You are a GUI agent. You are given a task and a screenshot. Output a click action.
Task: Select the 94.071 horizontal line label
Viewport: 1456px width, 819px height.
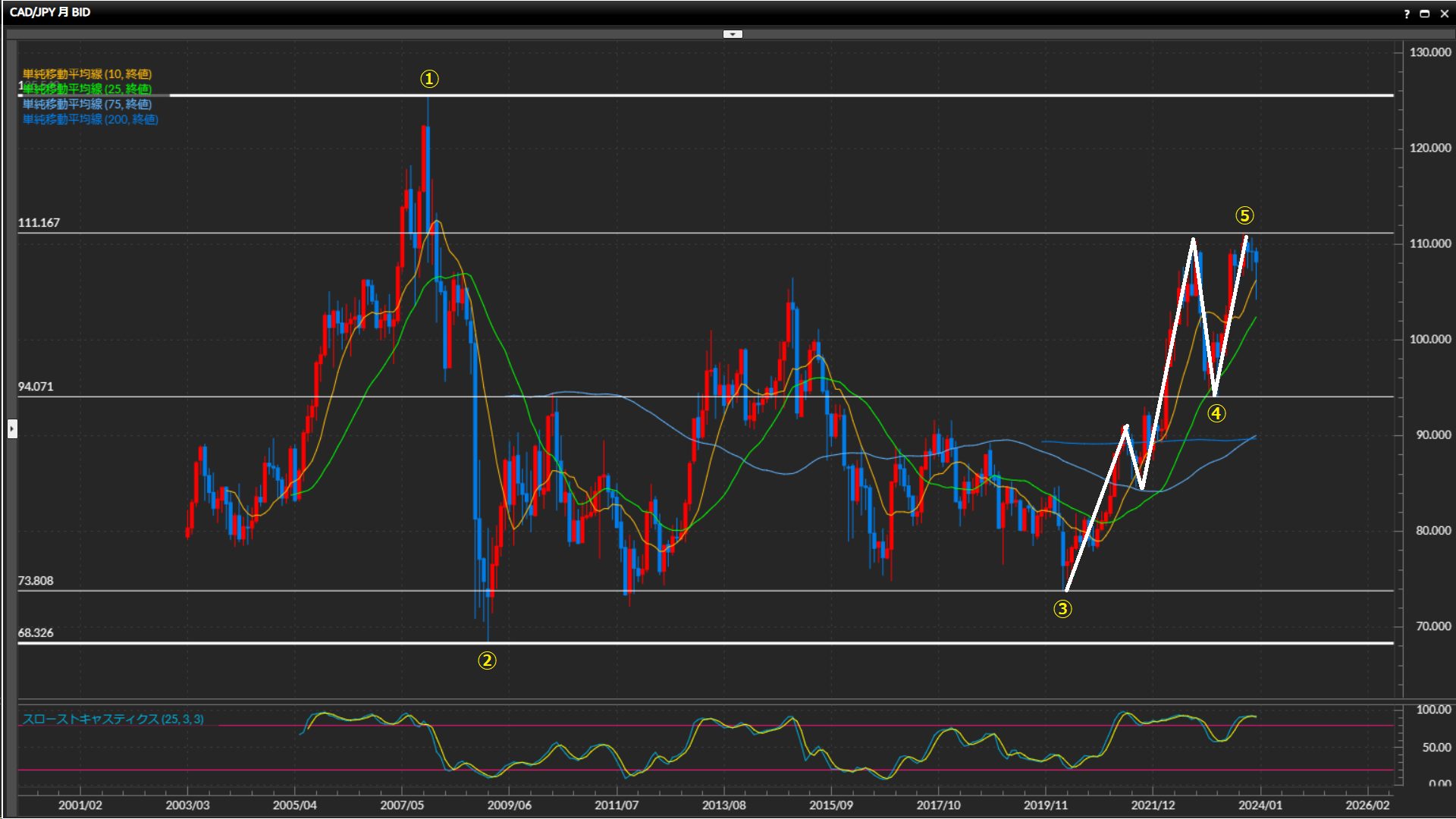tap(36, 387)
